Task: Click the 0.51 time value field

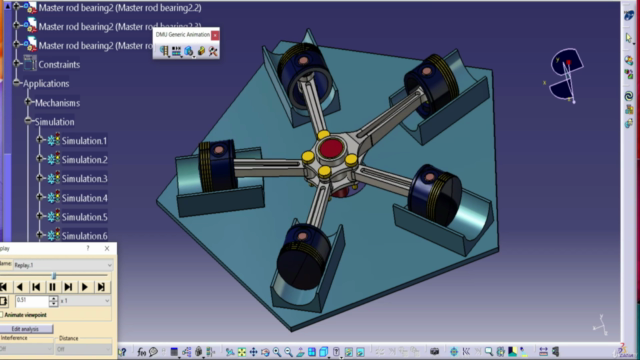Action: [32, 301]
